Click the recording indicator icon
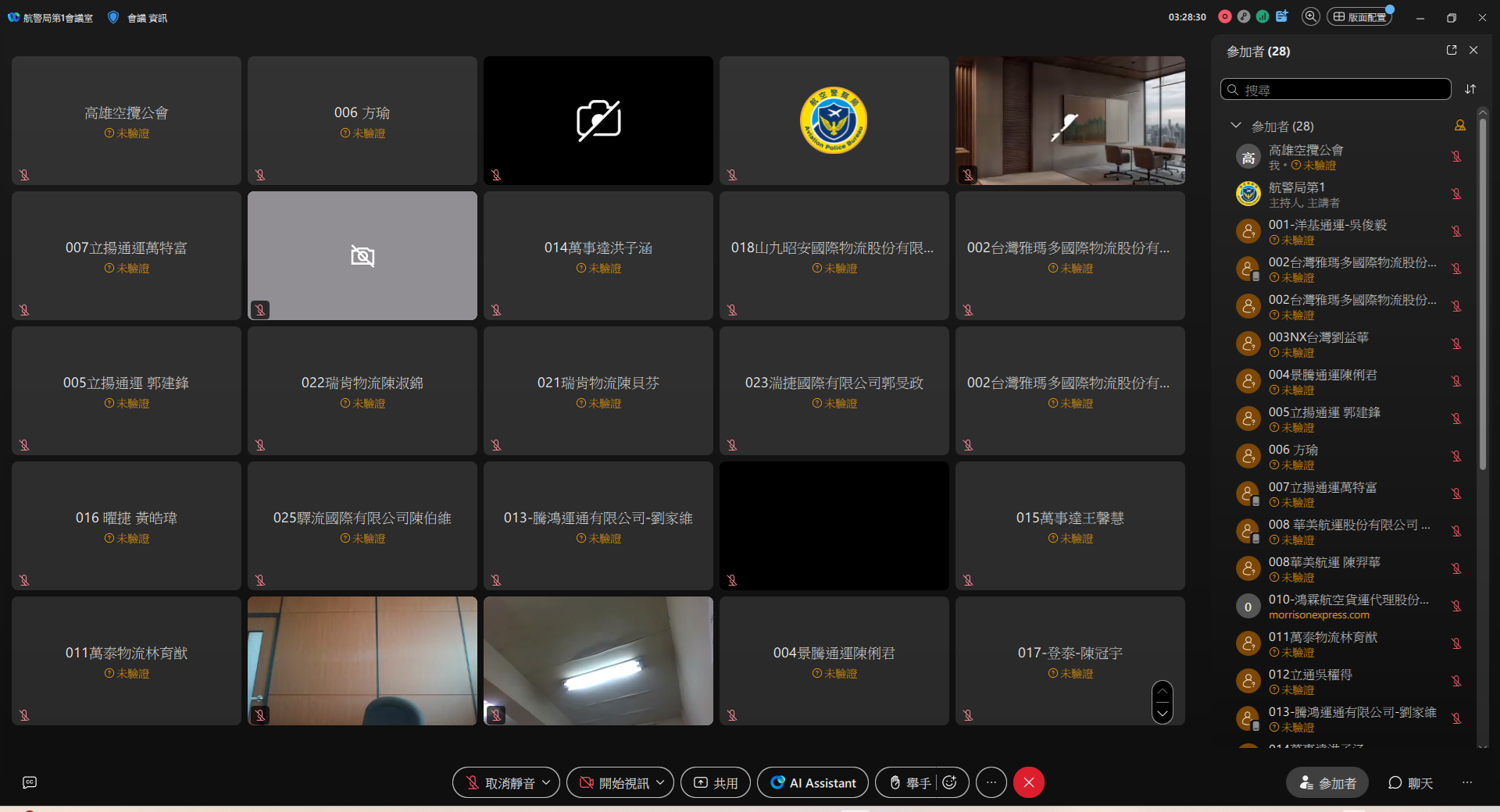This screenshot has width=1500, height=812. pyautogui.click(x=1224, y=16)
